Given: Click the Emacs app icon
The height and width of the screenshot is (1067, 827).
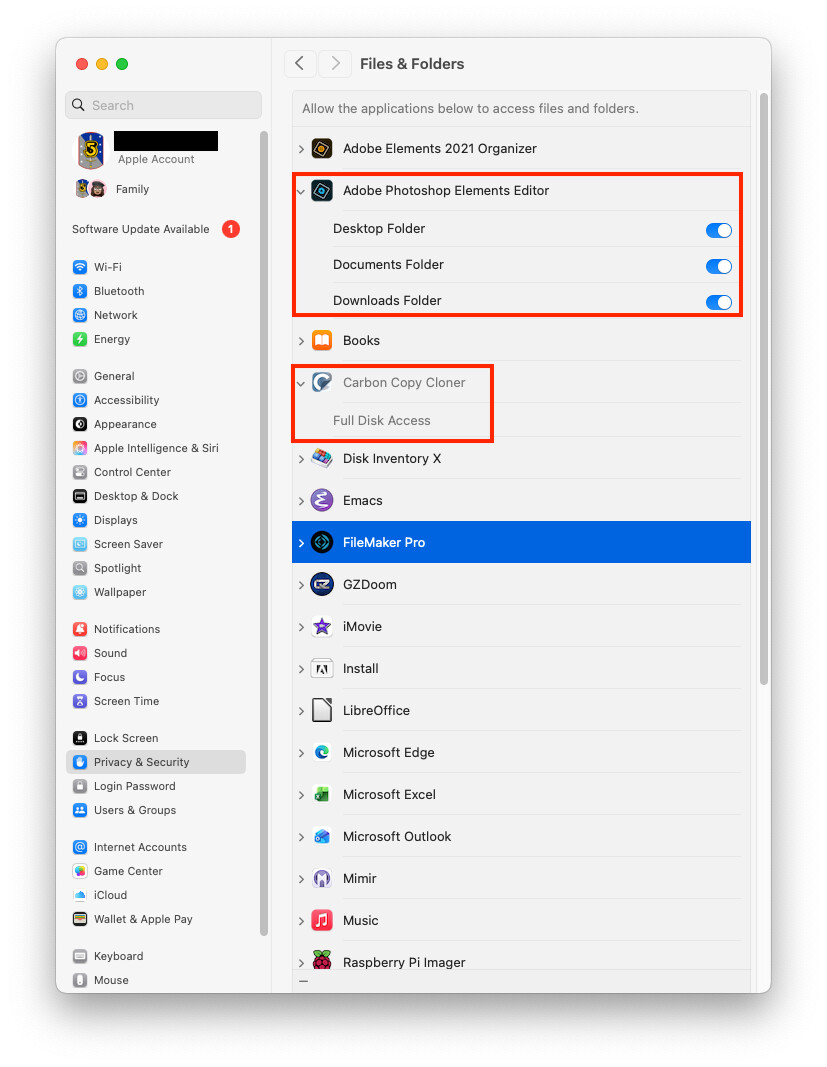Looking at the screenshot, I should [321, 500].
